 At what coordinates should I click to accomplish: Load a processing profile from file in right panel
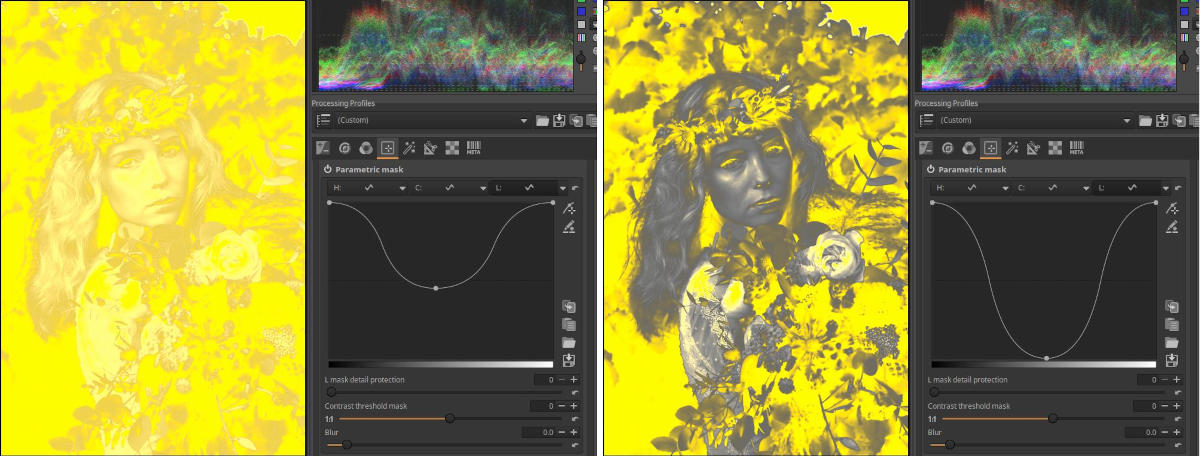(x=1145, y=121)
